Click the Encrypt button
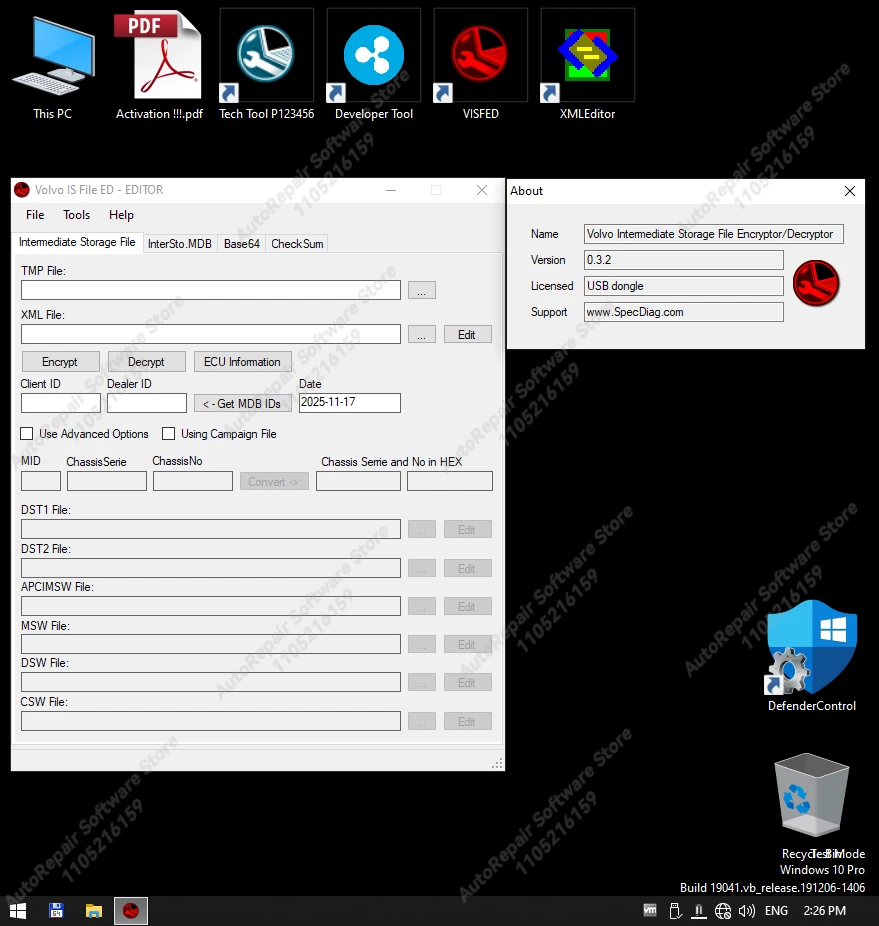 tap(60, 361)
